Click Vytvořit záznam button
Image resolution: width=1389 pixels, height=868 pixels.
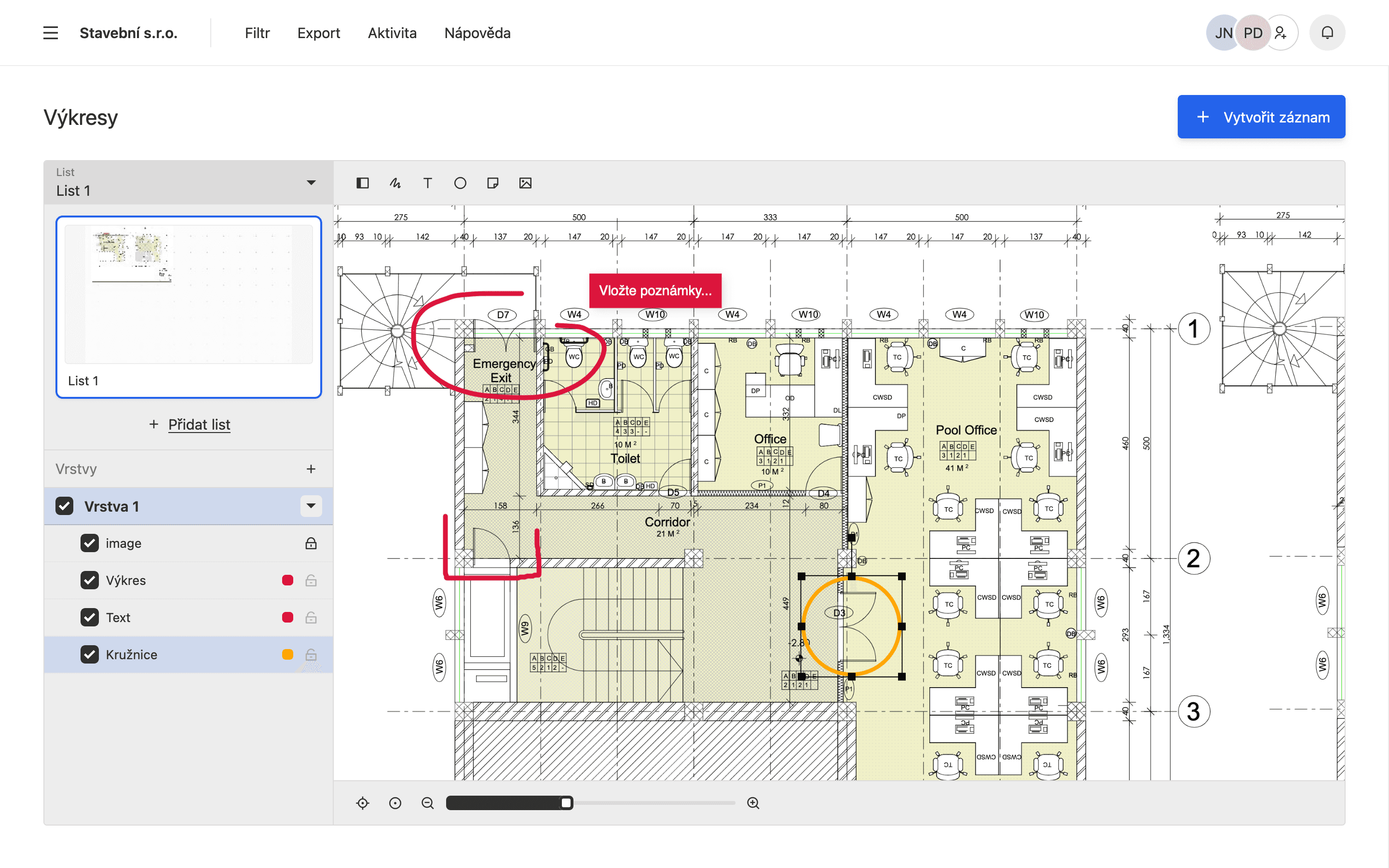[1262, 117]
